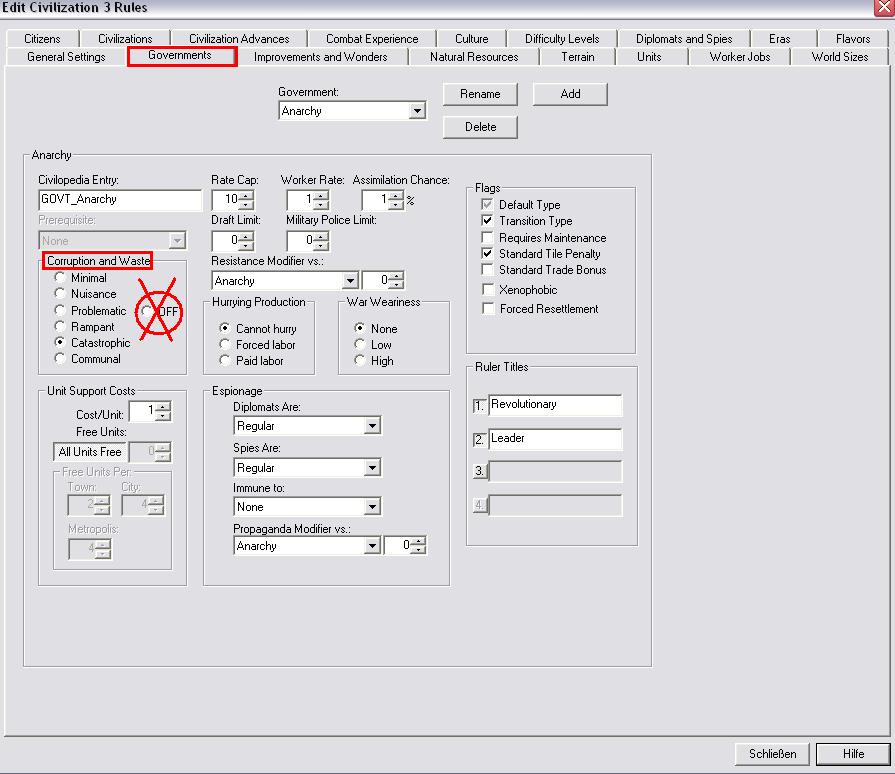Viewport: 895px width, 774px height.
Task: Switch to the Improvements and Wonders tab
Action: [x=320, y=57]
